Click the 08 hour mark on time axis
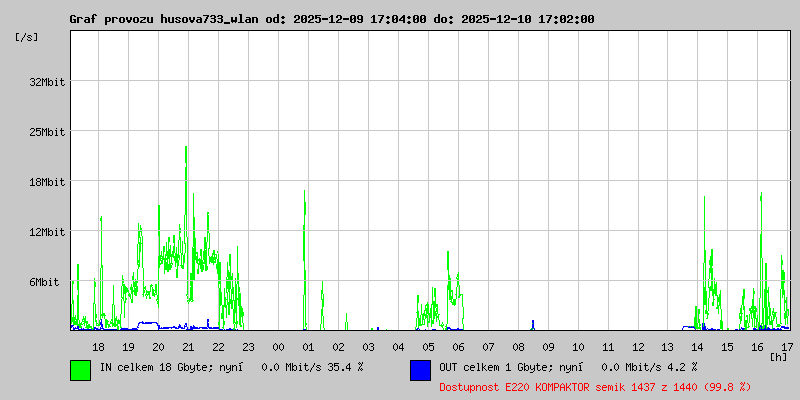The width and height of the screenshot is (800, 400). point(518,346)
